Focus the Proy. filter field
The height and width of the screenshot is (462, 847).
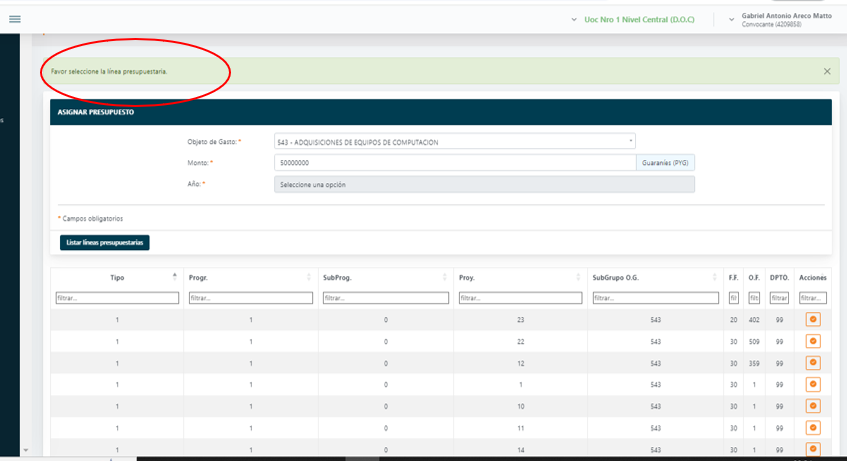click(520, 298)
